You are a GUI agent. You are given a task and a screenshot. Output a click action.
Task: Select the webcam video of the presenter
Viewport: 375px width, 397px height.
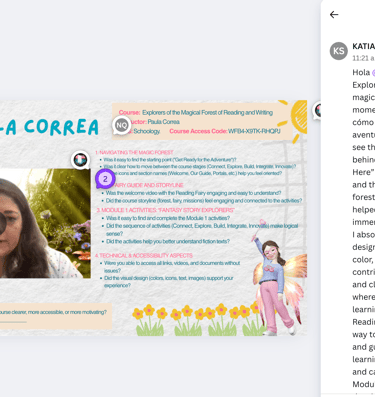[45, 223]
